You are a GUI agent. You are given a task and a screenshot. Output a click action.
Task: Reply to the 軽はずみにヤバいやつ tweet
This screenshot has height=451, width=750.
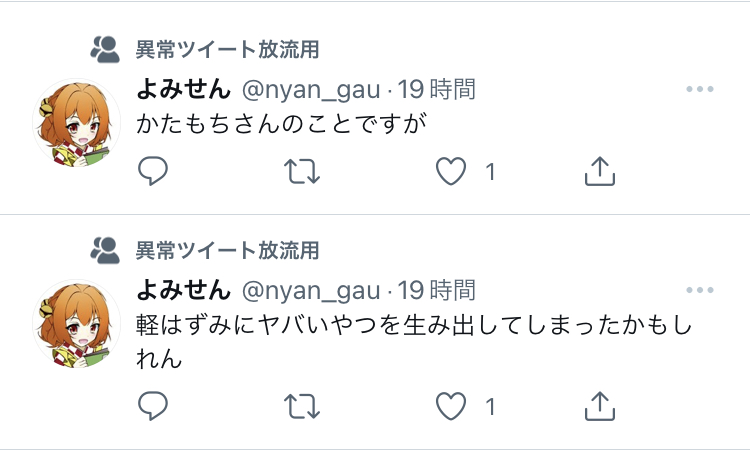tap(152, 406)
